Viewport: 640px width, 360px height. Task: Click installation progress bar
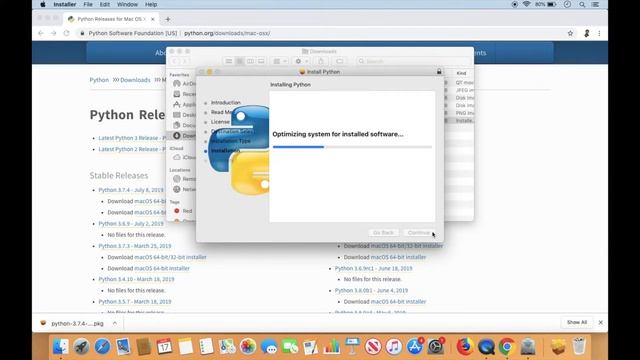point(352,147)
